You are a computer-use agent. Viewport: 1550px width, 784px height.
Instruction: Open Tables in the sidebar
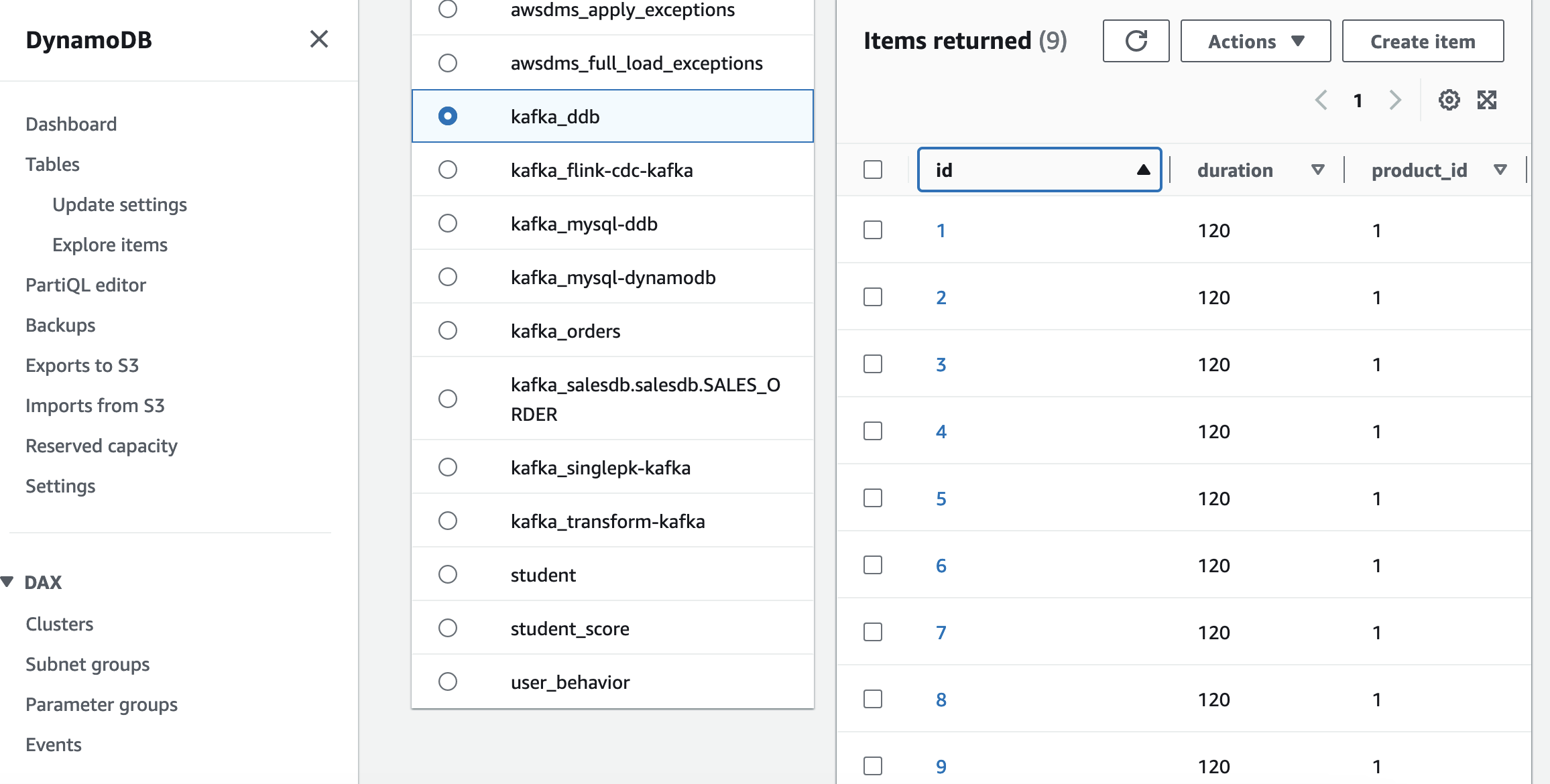[x=52, y=164]
